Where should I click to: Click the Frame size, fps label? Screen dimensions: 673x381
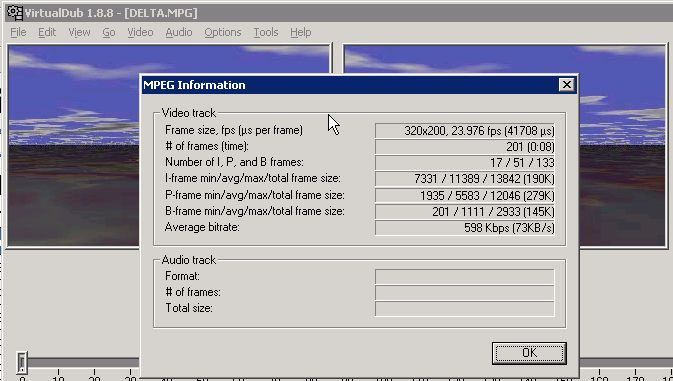click(234, 130)
